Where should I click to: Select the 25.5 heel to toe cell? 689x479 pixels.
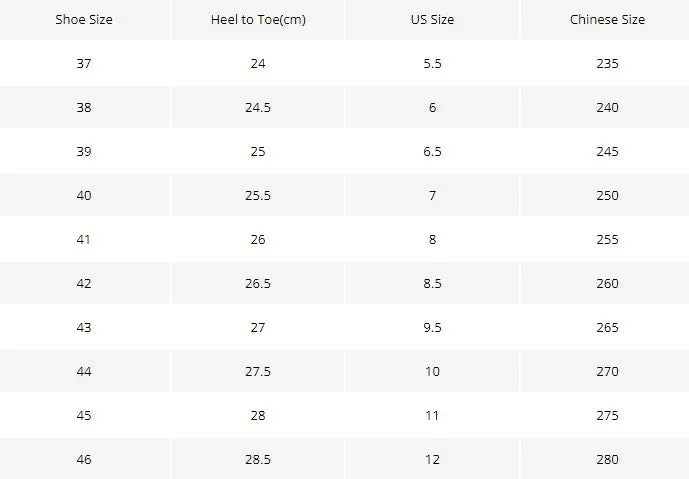coord(258,195)
